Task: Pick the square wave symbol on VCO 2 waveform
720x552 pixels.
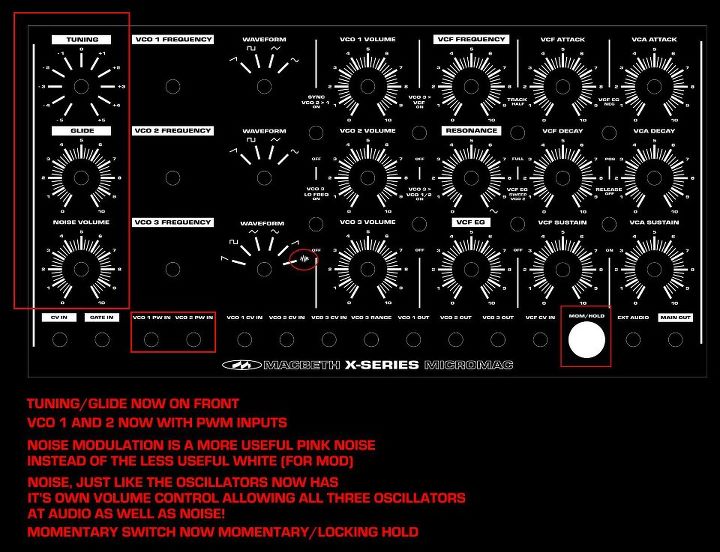Action: pos(251,140)
